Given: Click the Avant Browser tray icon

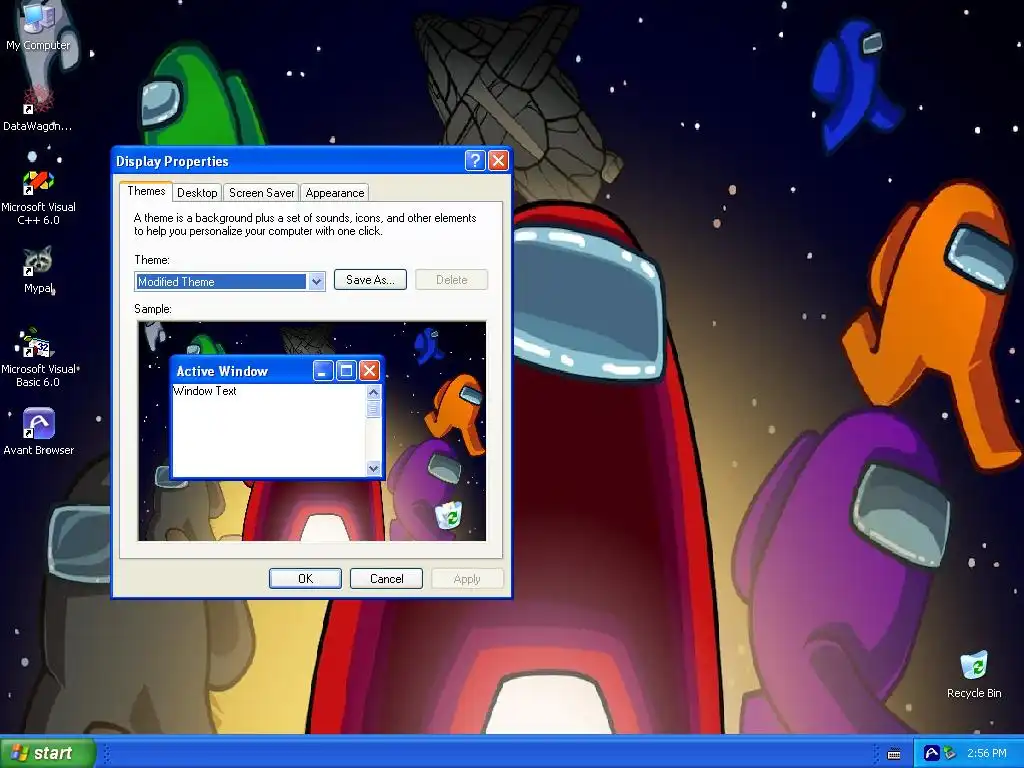Looking at the screenshot, I should pos(932,753).
